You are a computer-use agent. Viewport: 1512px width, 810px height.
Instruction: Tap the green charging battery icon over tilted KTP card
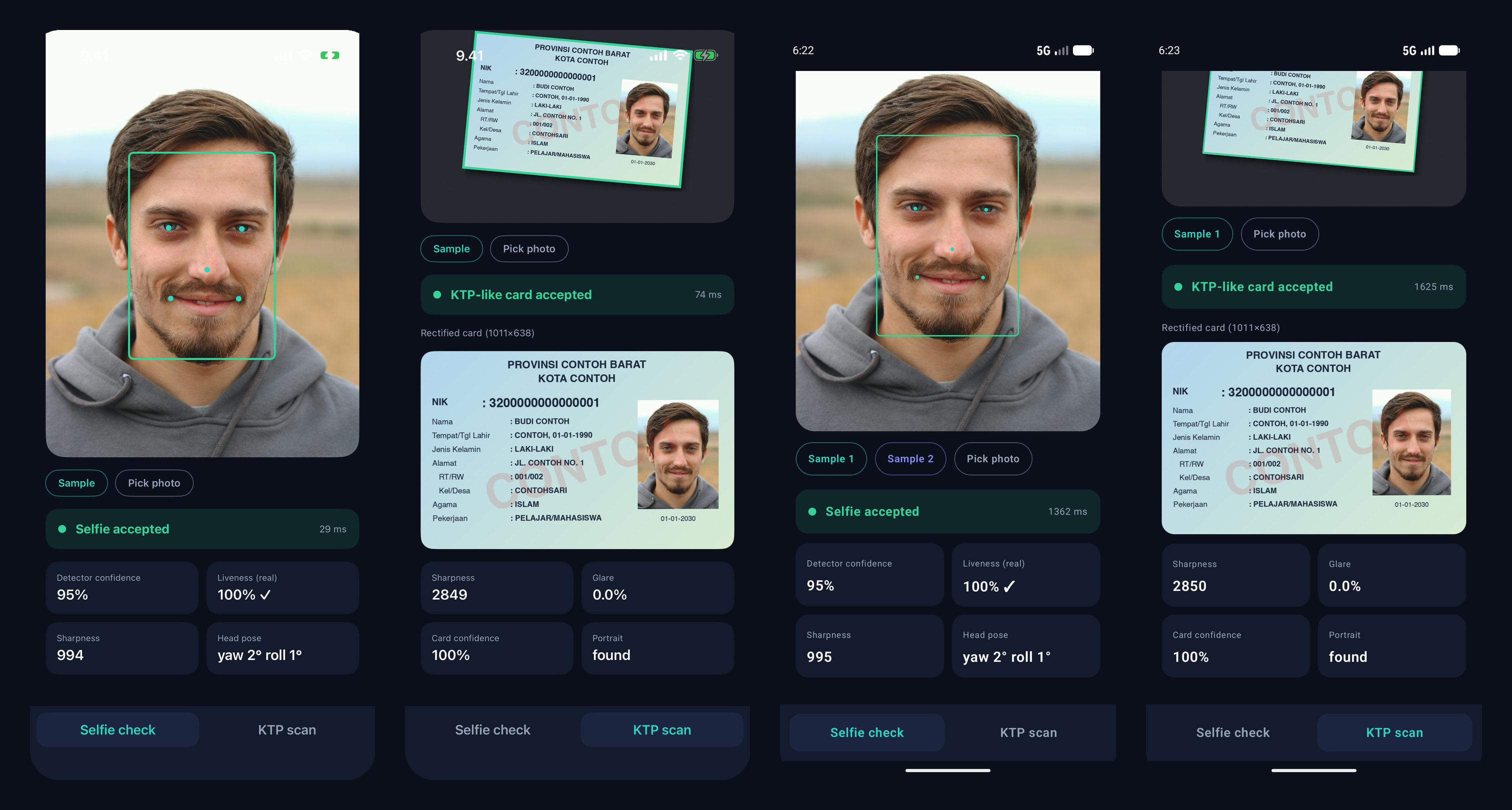[705, 55]
